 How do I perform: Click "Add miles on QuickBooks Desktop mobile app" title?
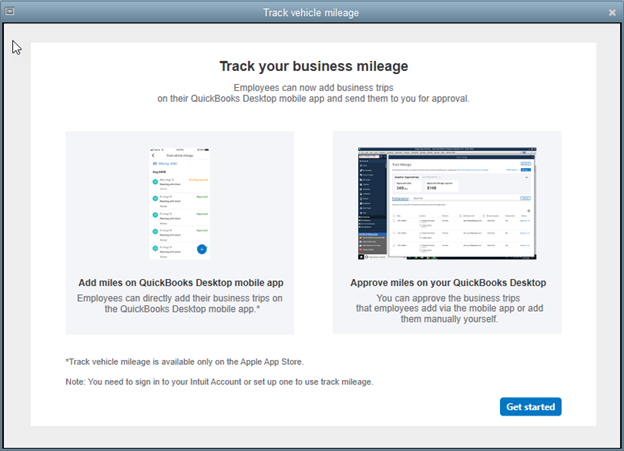point(180,283)
